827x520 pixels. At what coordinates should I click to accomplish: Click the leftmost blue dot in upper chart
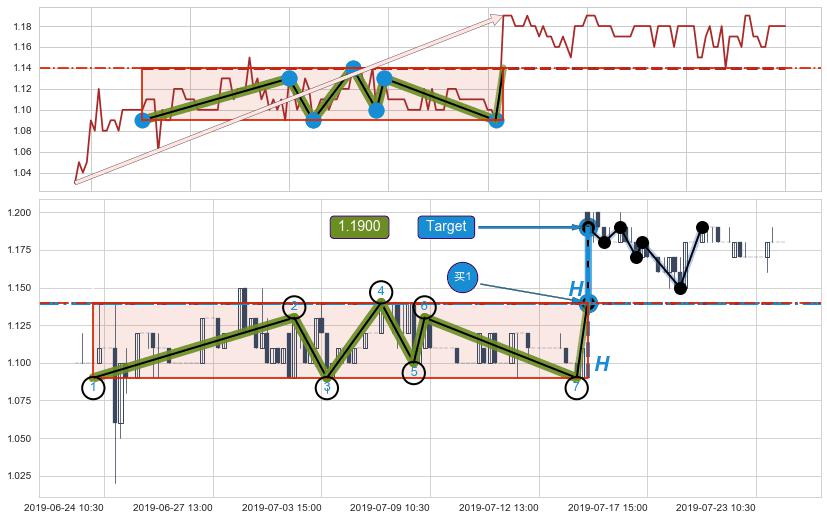point(142,120)
